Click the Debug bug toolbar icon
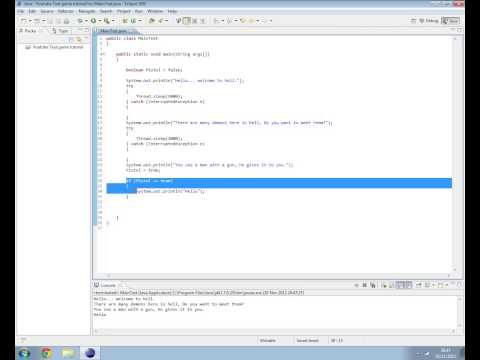The width and height of the screenshot is (480, 360). [80, 21]
